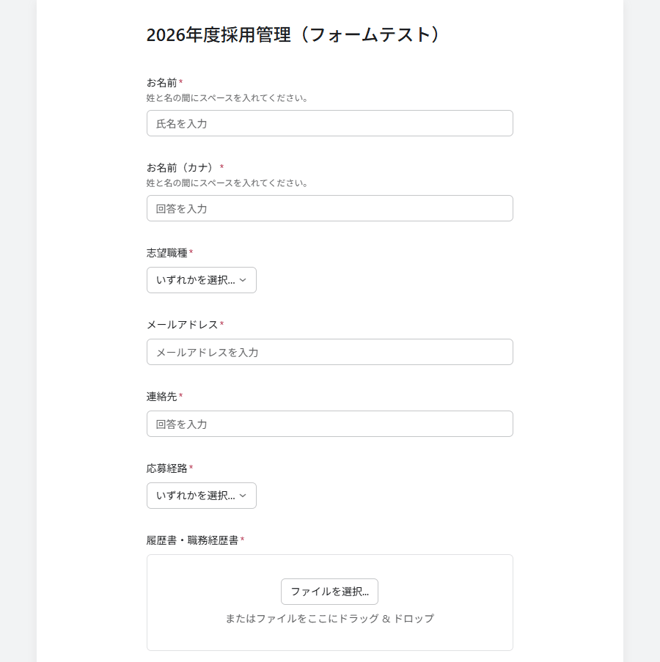The image size is (660, 662).
Task: Click the chevron arrow in 志望職種 selector
Action: coord(243,280)
